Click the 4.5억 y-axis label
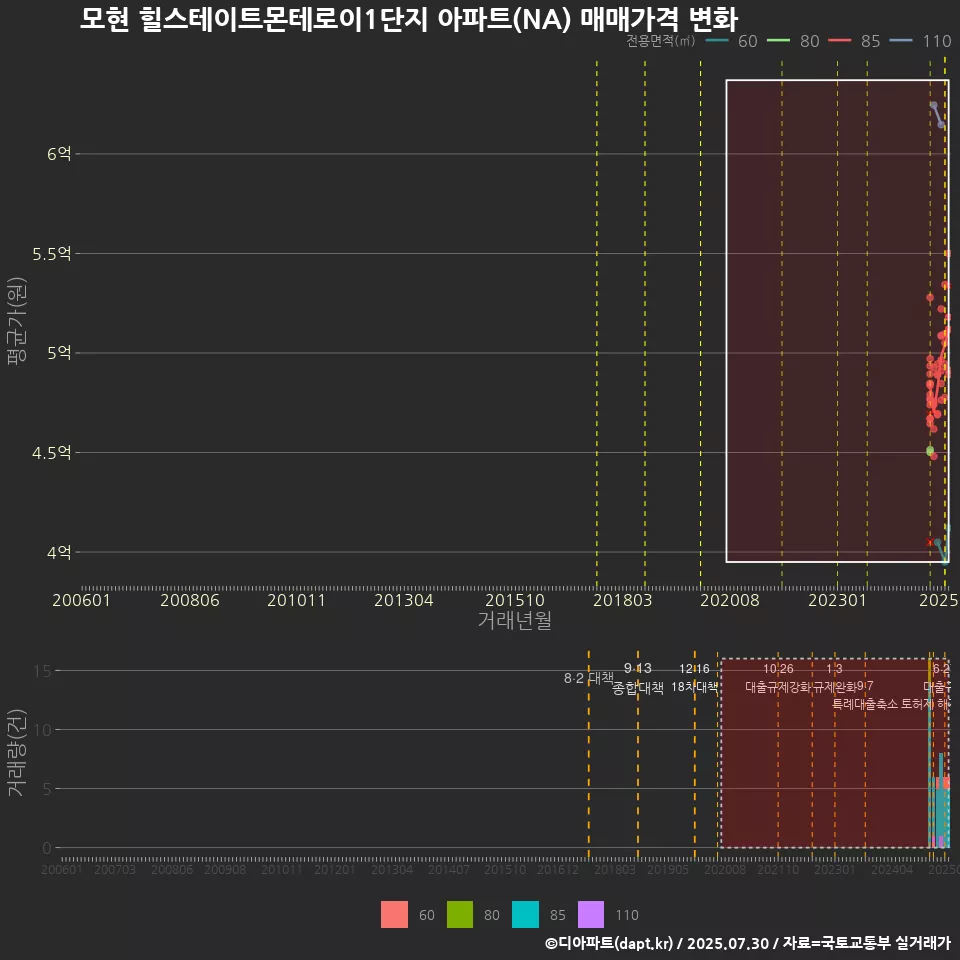 (x=51, y=453)
